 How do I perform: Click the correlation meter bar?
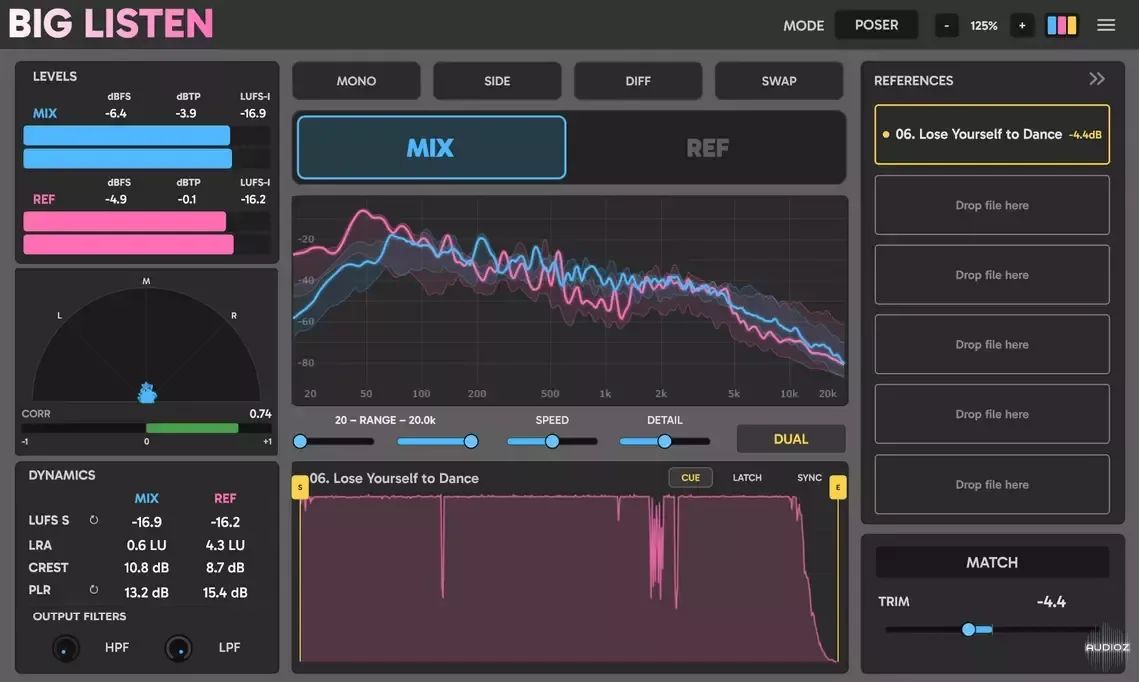pyautogui.click(x=146, y=428)
